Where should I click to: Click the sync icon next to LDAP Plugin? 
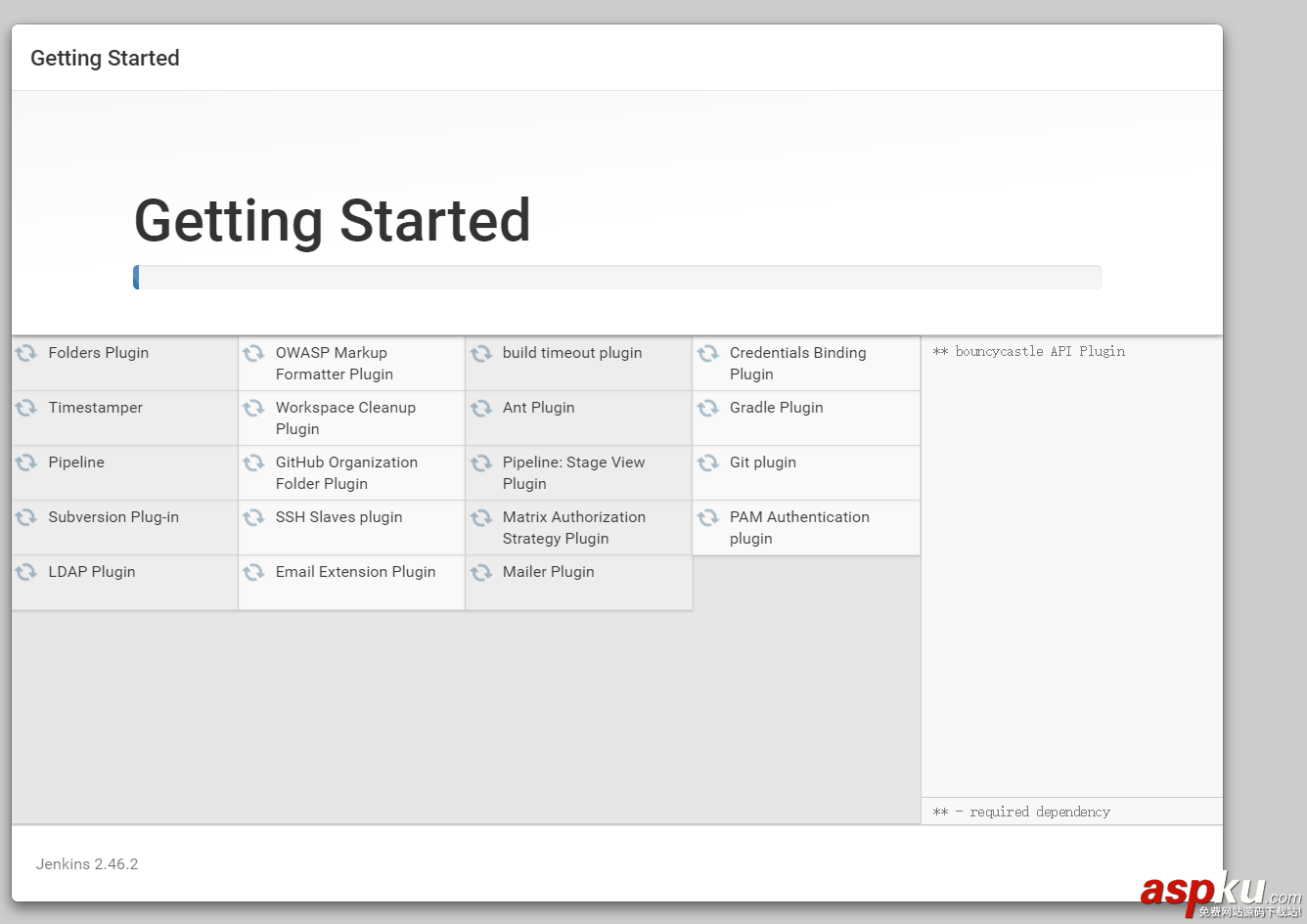[26, 572]
